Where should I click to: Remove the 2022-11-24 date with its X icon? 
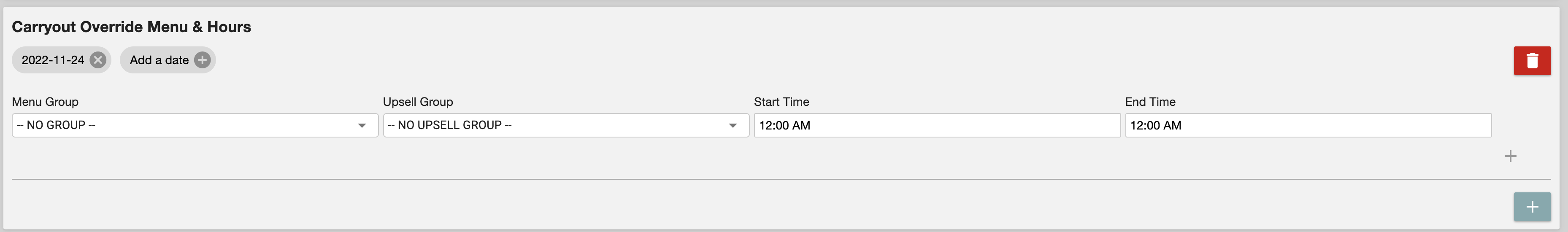click(97, 59)
